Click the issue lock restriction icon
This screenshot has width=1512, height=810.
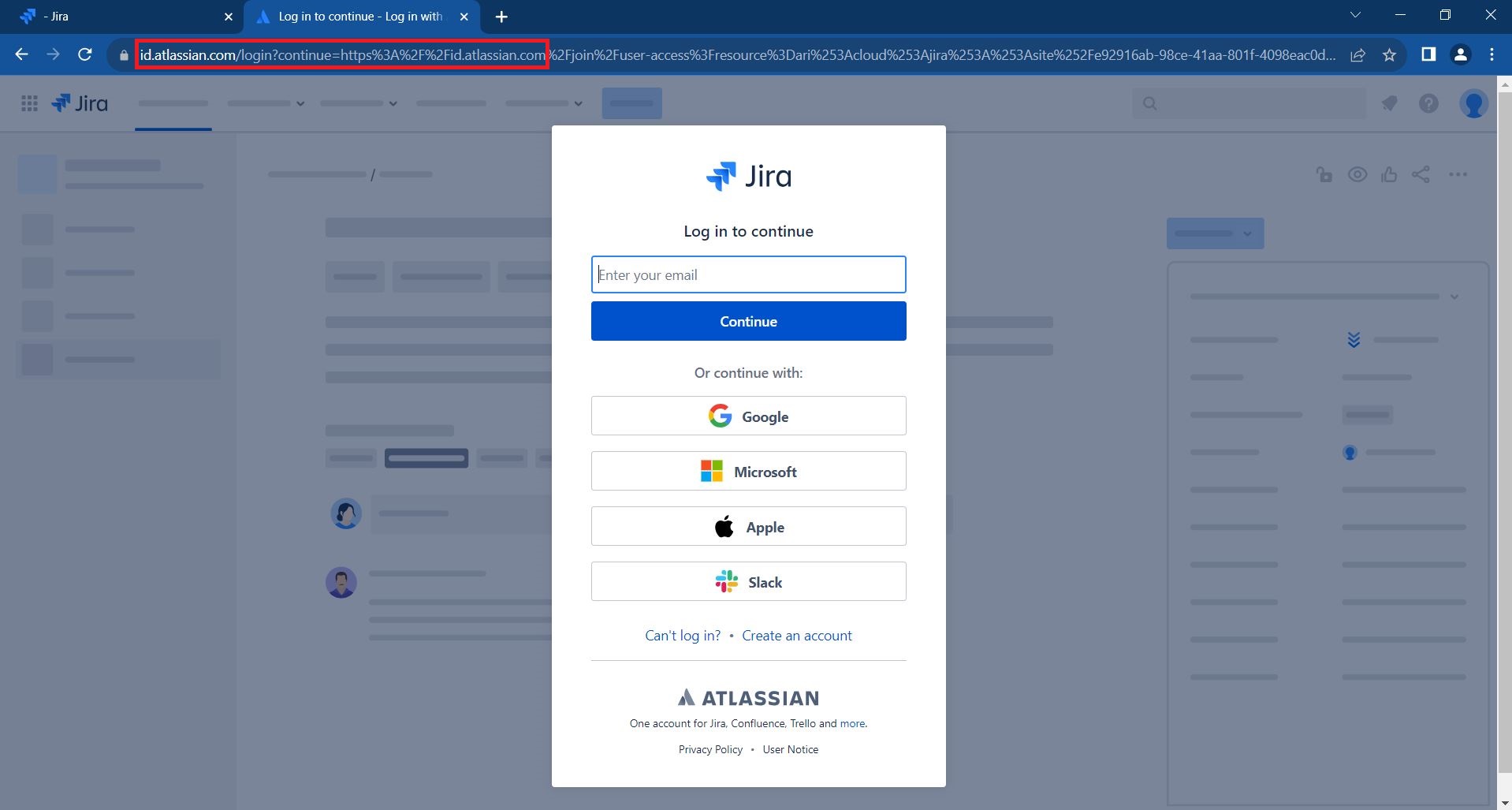(x=1324, y=175)
